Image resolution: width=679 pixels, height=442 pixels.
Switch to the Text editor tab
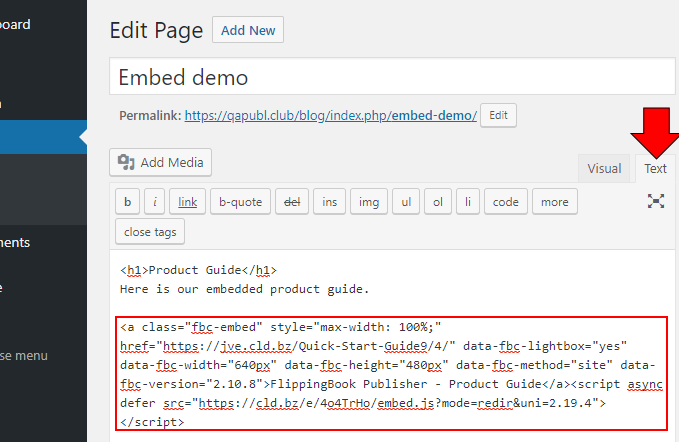655,168
